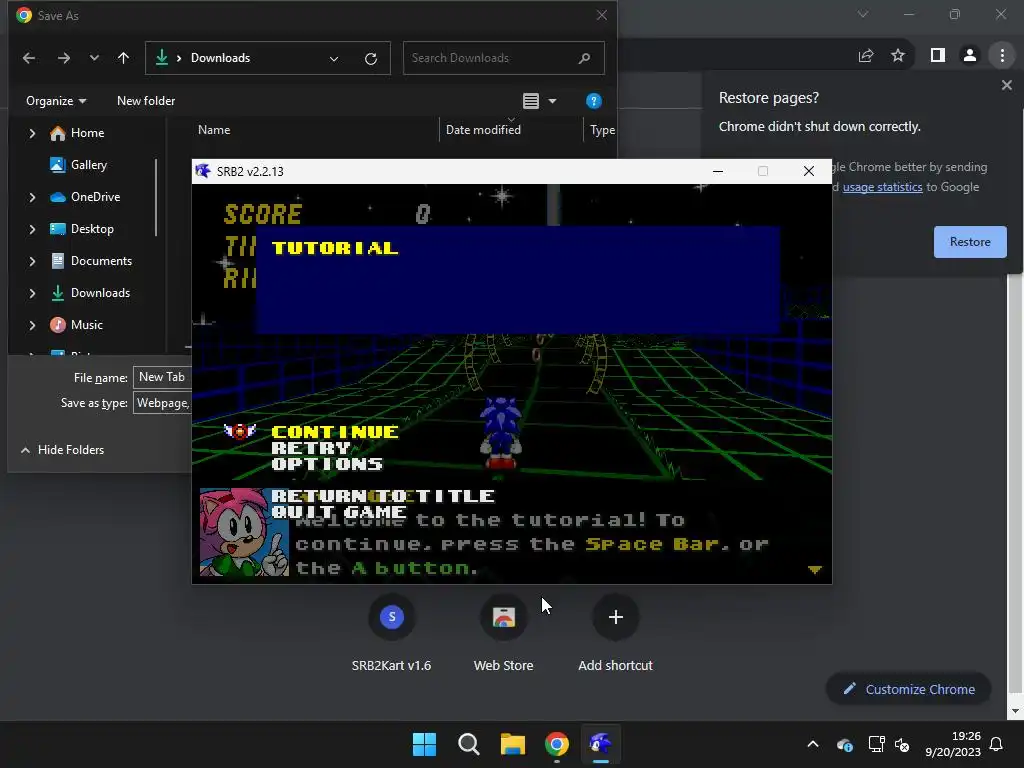Viewport: 1024px width, 768px height.
Task: Expand the Documents tree node
Action: pos(32,261)
